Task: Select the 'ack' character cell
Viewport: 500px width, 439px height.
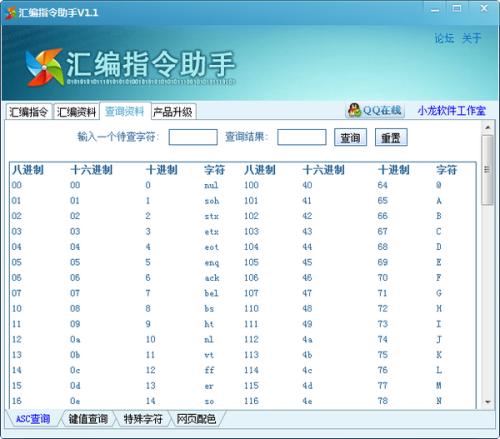Action: tap(212, 278)
